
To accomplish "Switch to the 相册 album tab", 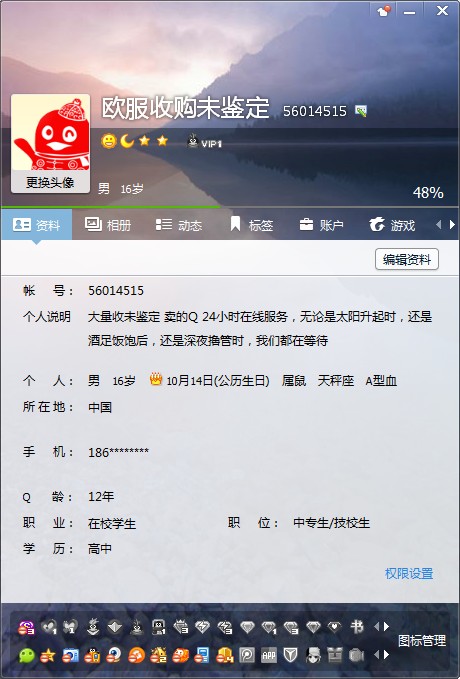I will (108, 225).
